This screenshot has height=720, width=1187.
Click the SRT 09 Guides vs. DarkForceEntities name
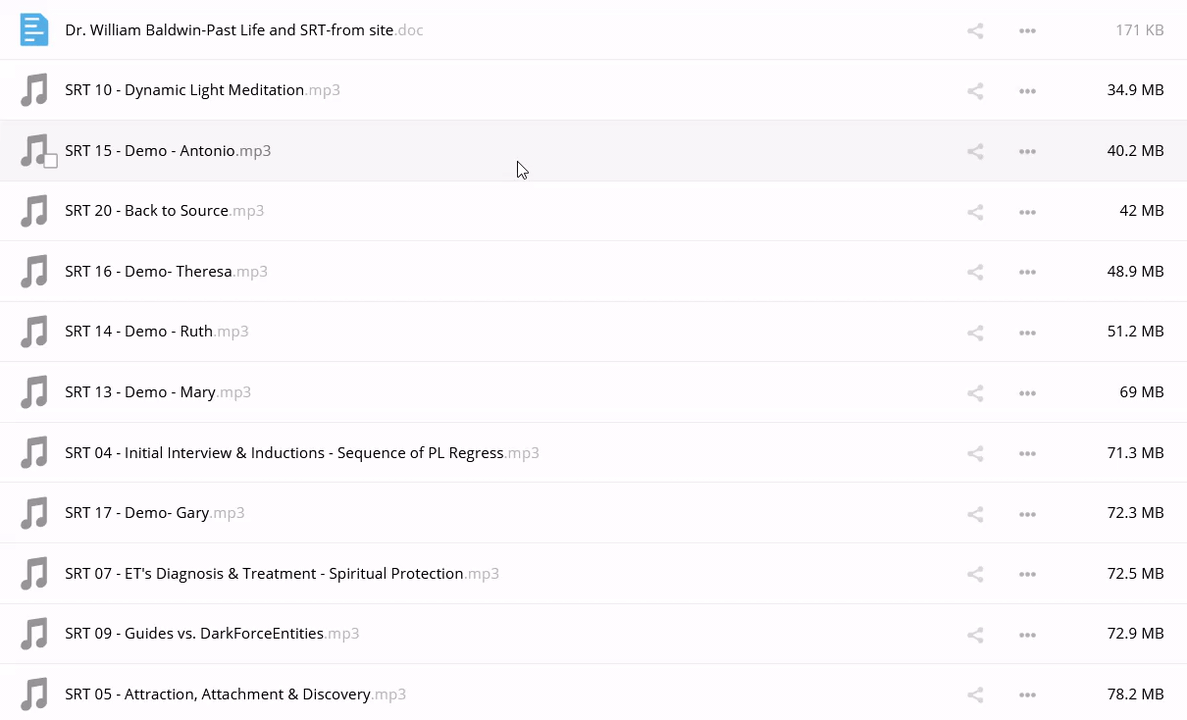(x=194, y=633)
